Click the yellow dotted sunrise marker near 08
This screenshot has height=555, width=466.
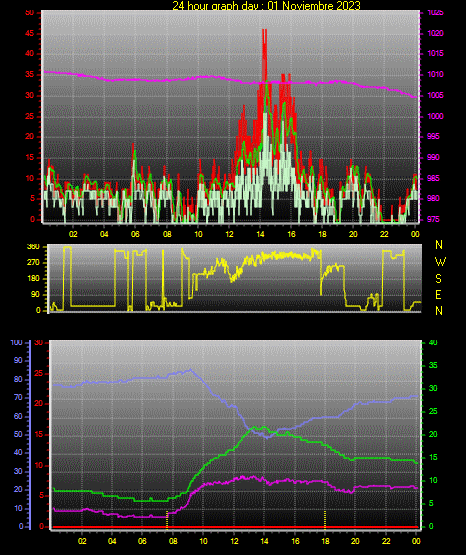(x=167, y=520)
